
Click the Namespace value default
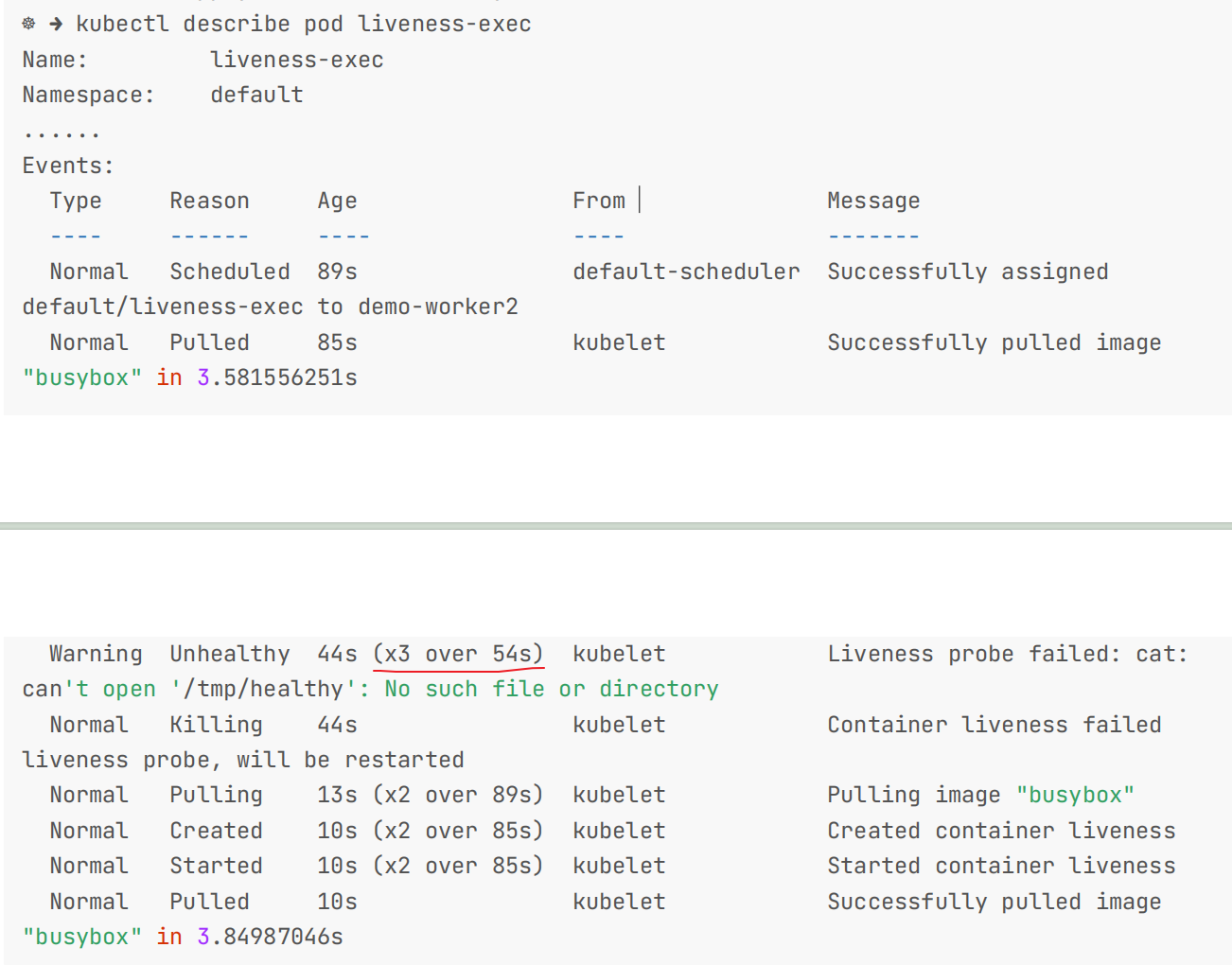click(256, 95)
